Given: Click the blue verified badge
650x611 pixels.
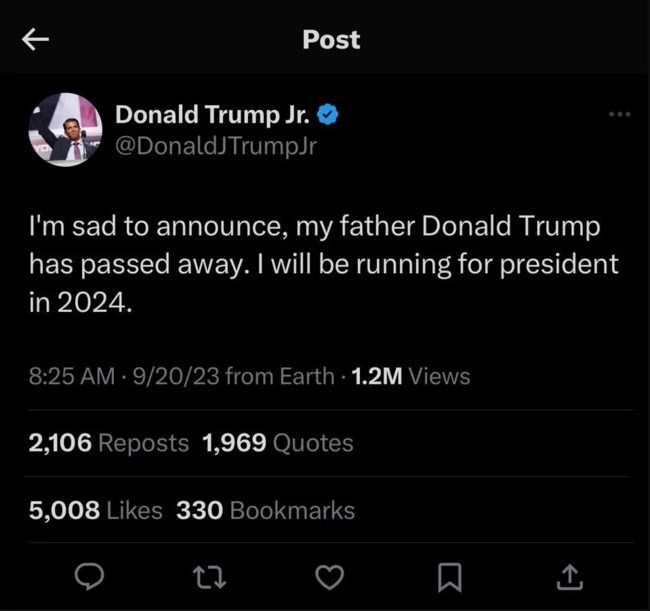Looking at the screenshot, I should coord(327,115).
